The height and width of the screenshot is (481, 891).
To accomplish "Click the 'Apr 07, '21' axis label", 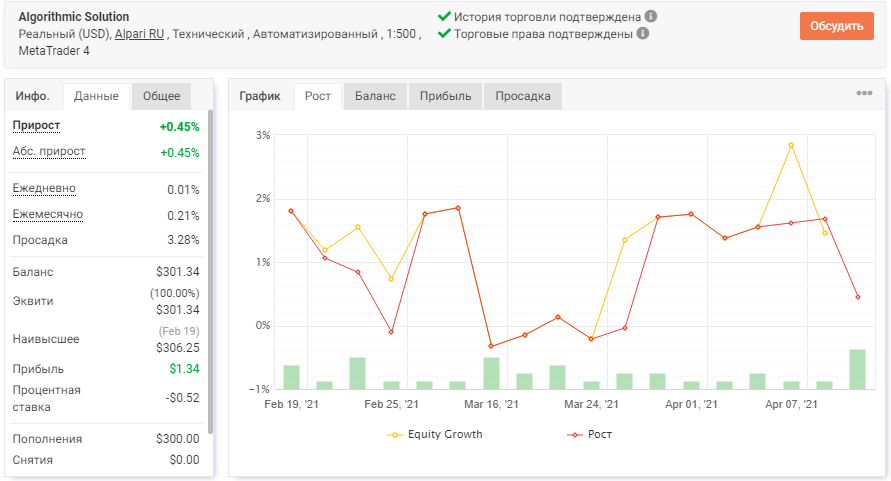I will tap(791, 404).
